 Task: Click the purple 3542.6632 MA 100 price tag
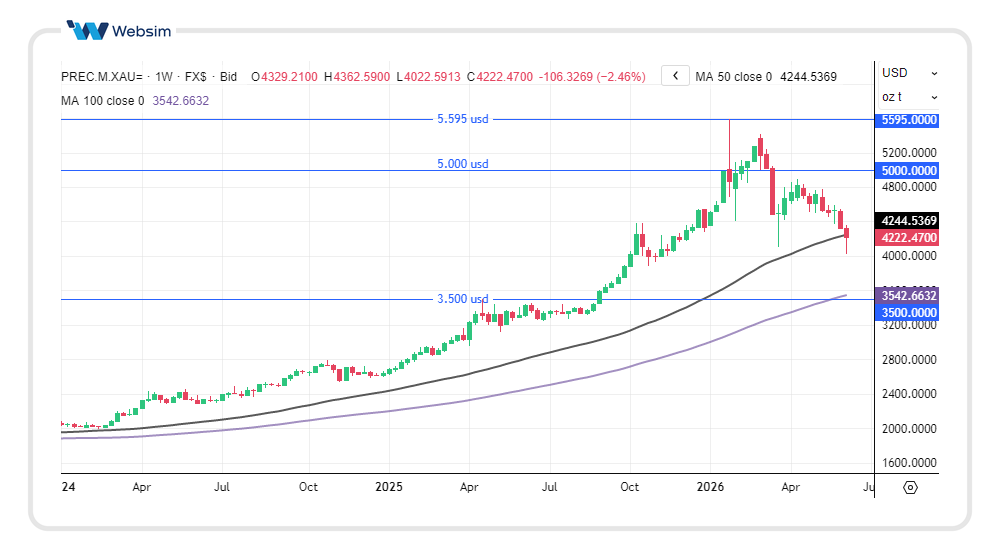(909, 296)
